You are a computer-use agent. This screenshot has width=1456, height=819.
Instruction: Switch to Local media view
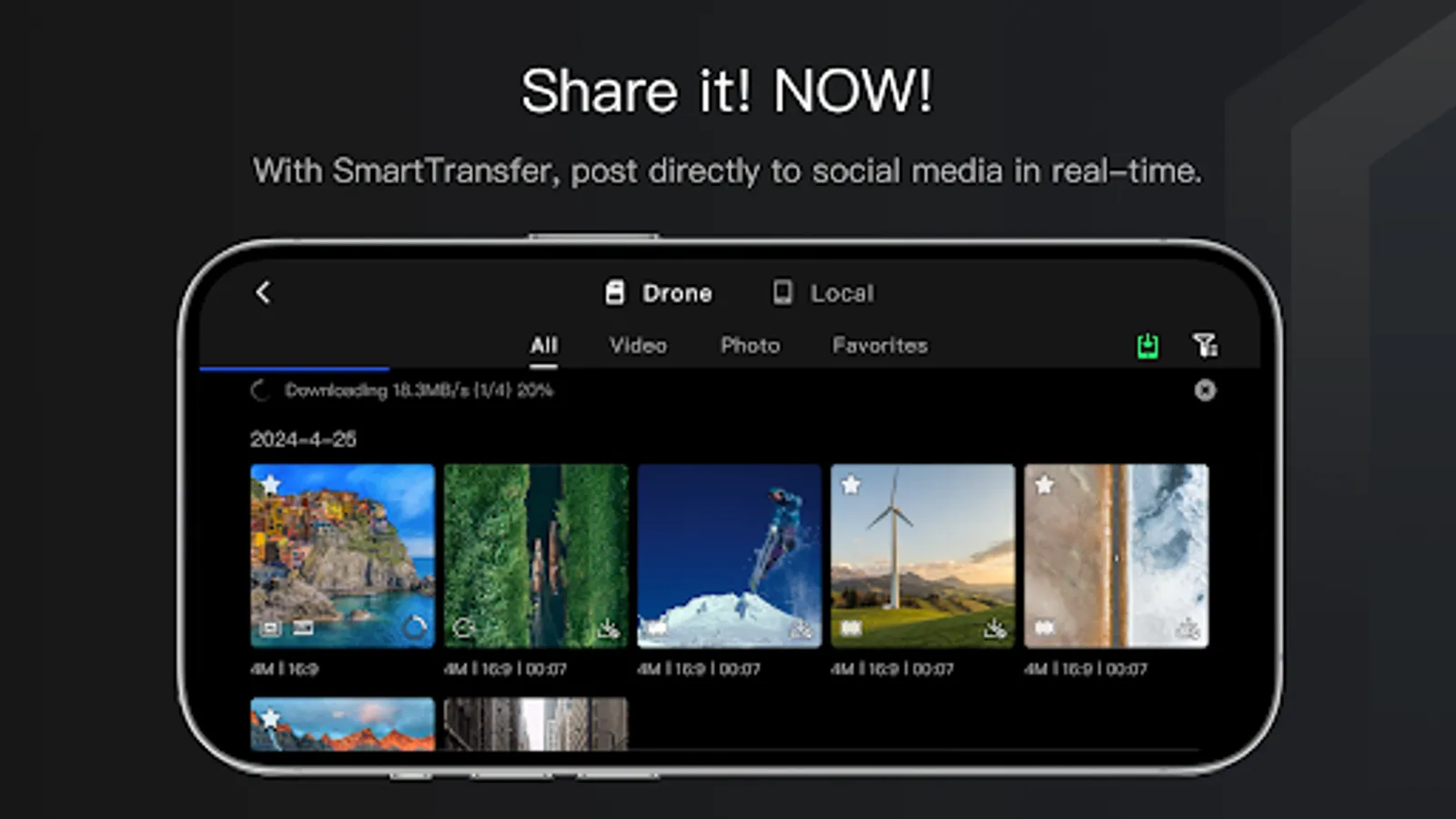click(841, 292)
